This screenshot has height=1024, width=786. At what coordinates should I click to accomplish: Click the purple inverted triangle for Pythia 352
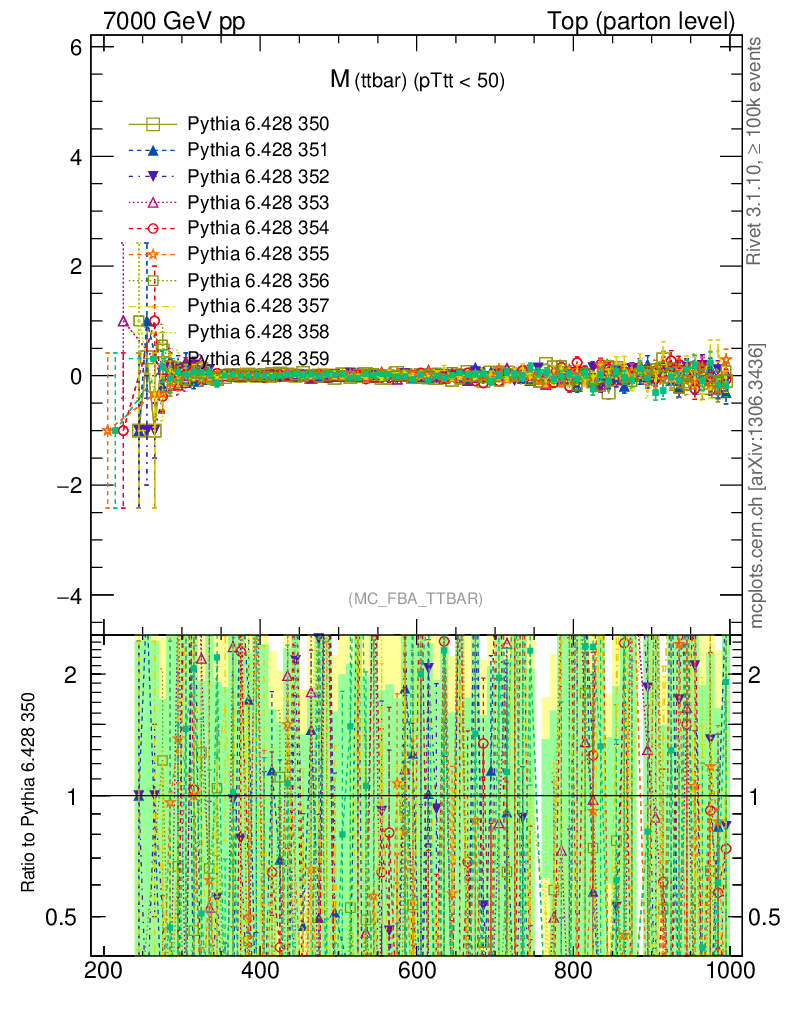(153, 176)
